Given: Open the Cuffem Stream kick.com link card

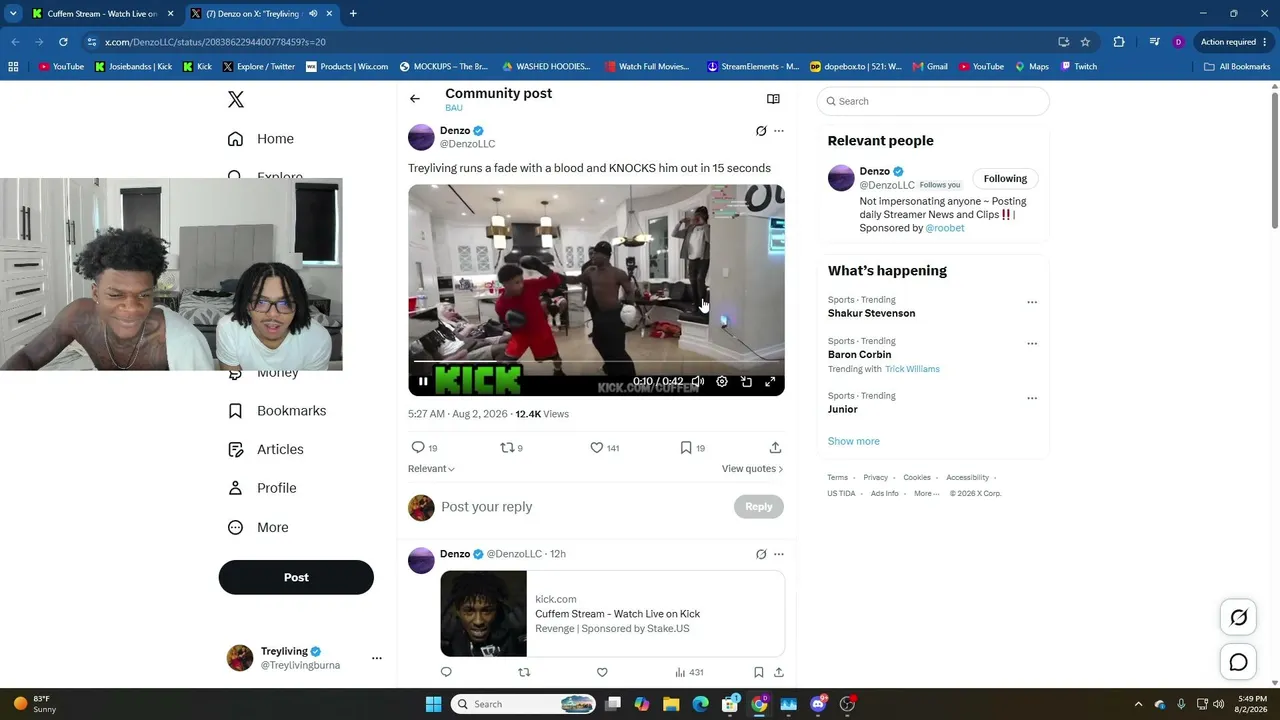Looking at the screenshot, I should tap(612, 614).
